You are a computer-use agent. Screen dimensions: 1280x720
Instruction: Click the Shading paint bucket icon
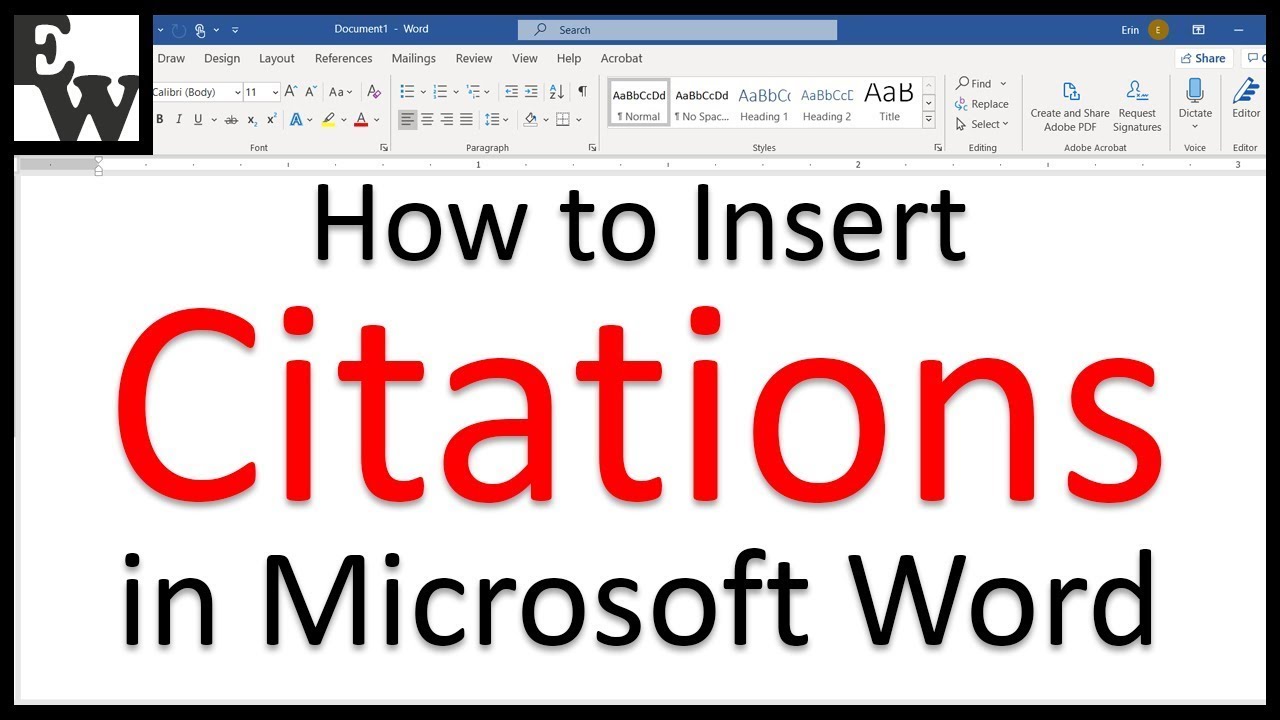click(x=530, y=120)
